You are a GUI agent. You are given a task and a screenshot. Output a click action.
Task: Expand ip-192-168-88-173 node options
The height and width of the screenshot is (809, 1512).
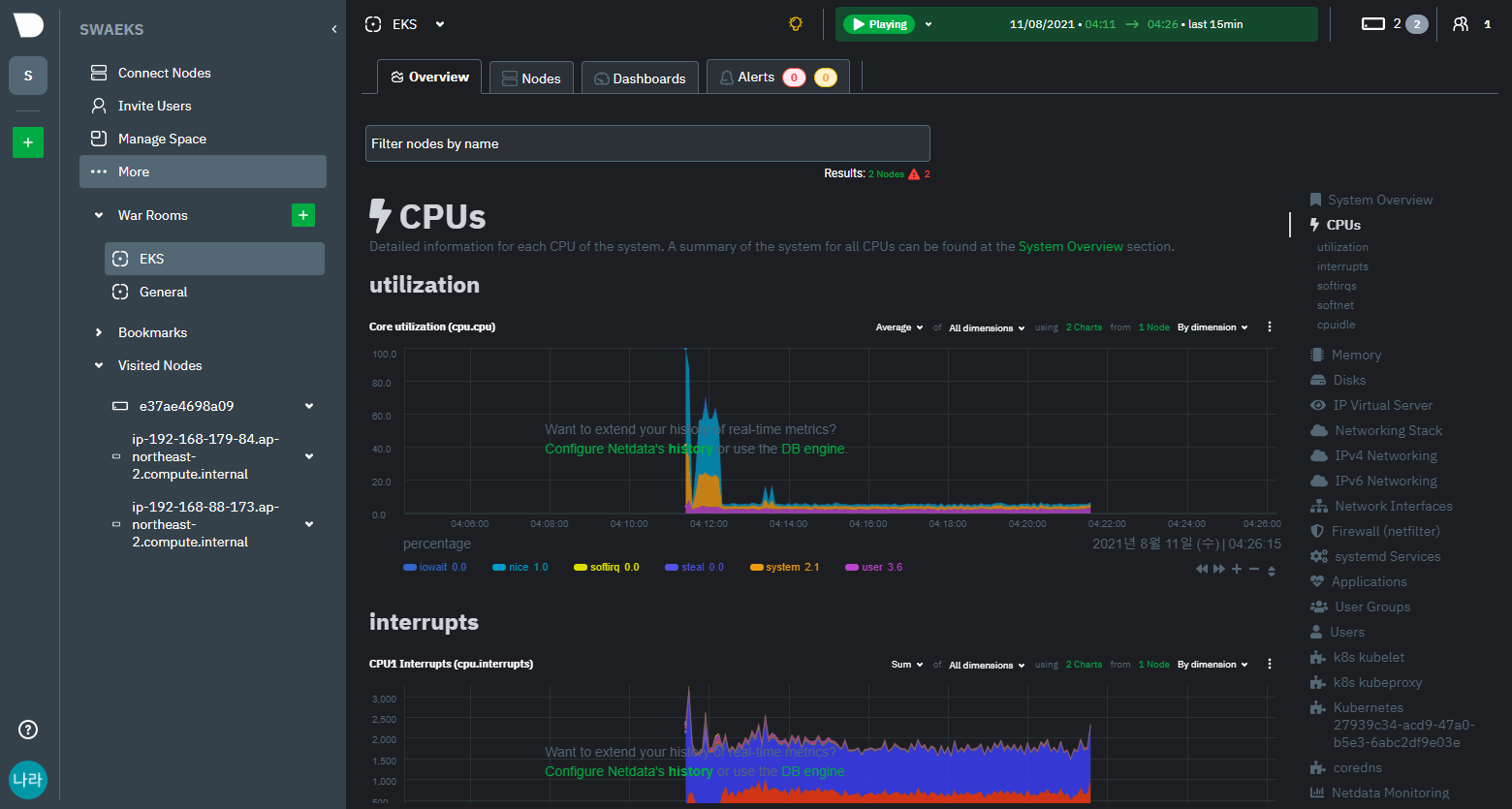[309, 524]
